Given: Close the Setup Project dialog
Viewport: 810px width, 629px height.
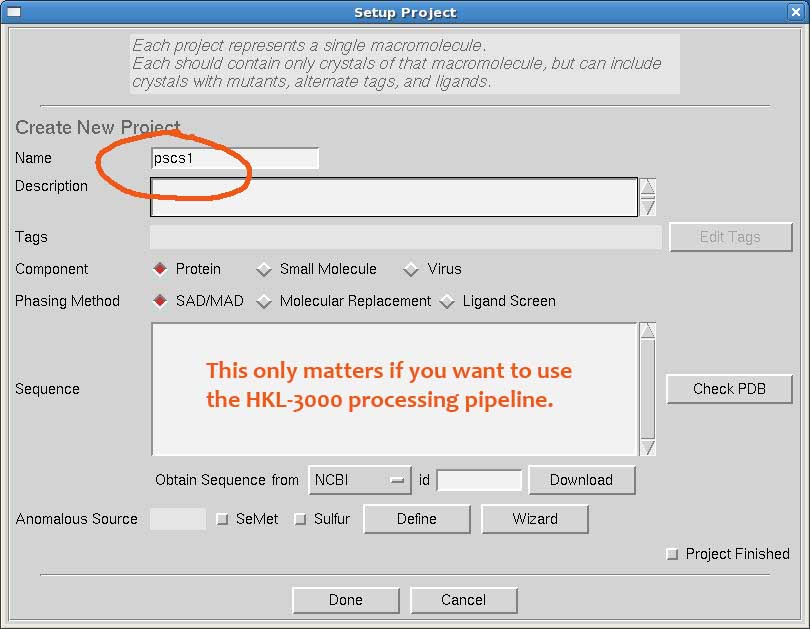Looking at the screenshot, I should point(795,12).
